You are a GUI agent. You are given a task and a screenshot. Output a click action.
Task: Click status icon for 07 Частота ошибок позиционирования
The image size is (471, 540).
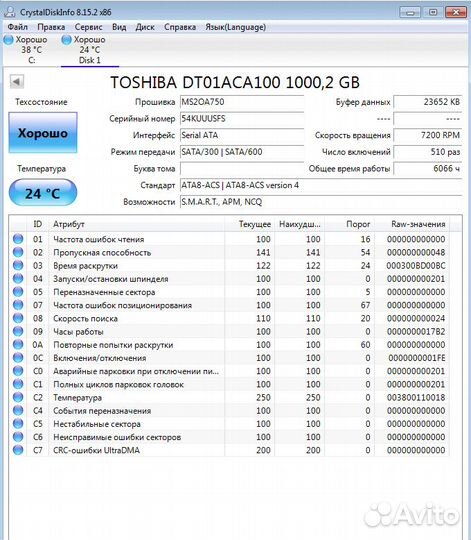(18, 305)
